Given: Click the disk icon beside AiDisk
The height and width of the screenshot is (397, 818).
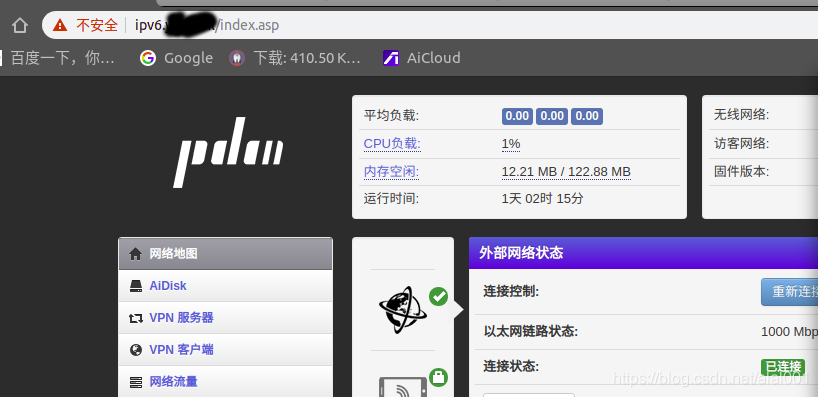Looking at the screenshot, I should point(136,286).
